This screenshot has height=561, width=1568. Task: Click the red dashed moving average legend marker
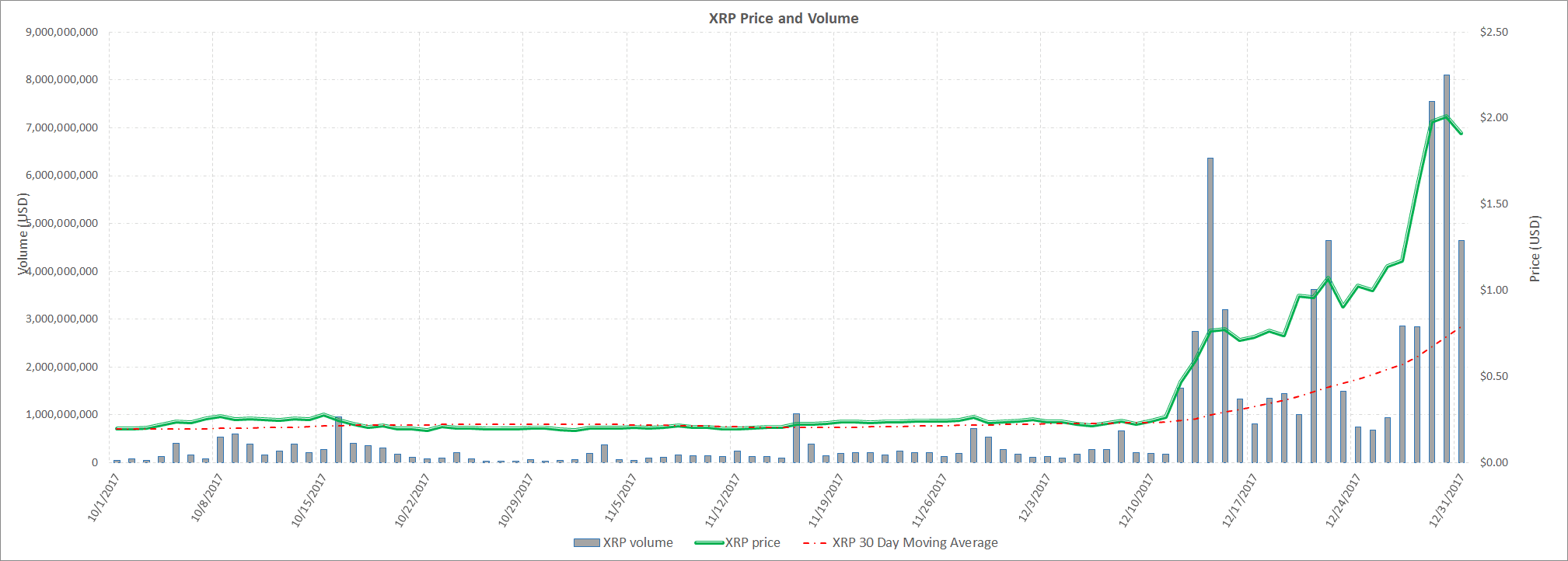[815, 542]
